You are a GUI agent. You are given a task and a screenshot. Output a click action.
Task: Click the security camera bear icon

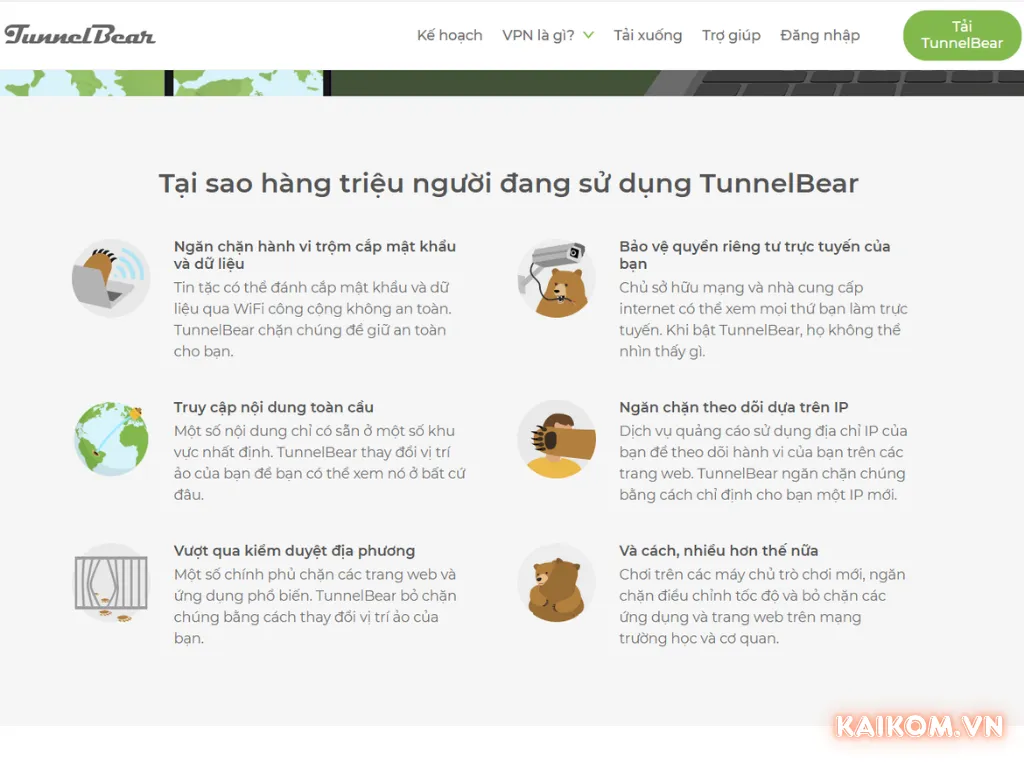556,278
